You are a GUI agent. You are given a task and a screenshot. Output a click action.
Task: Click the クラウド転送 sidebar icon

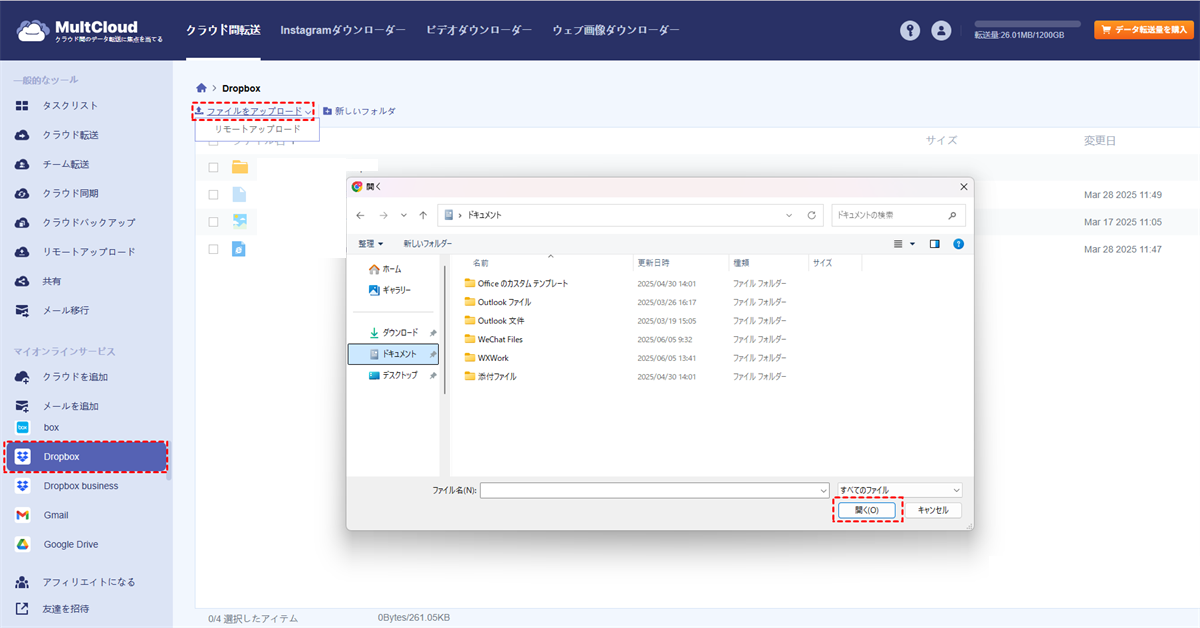[x=22, y=135]
